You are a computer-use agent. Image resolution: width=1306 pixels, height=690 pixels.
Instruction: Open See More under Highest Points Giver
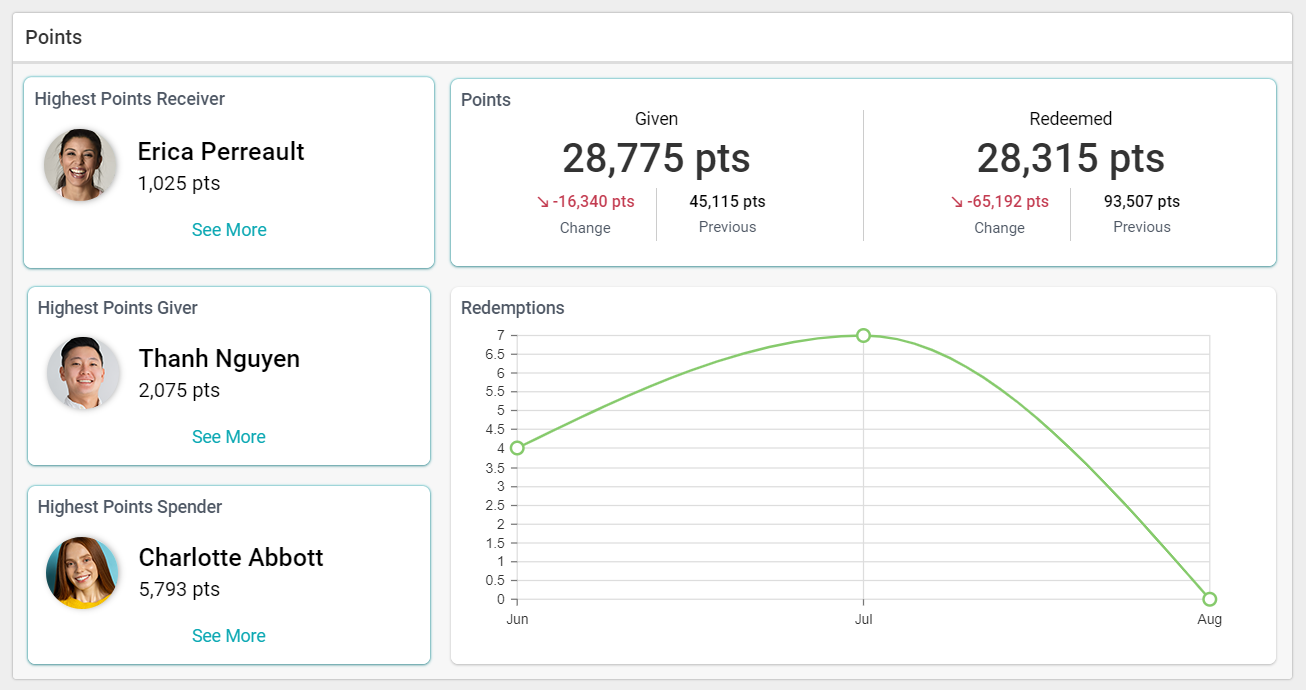pyautogui.click(x=229, y=437)
